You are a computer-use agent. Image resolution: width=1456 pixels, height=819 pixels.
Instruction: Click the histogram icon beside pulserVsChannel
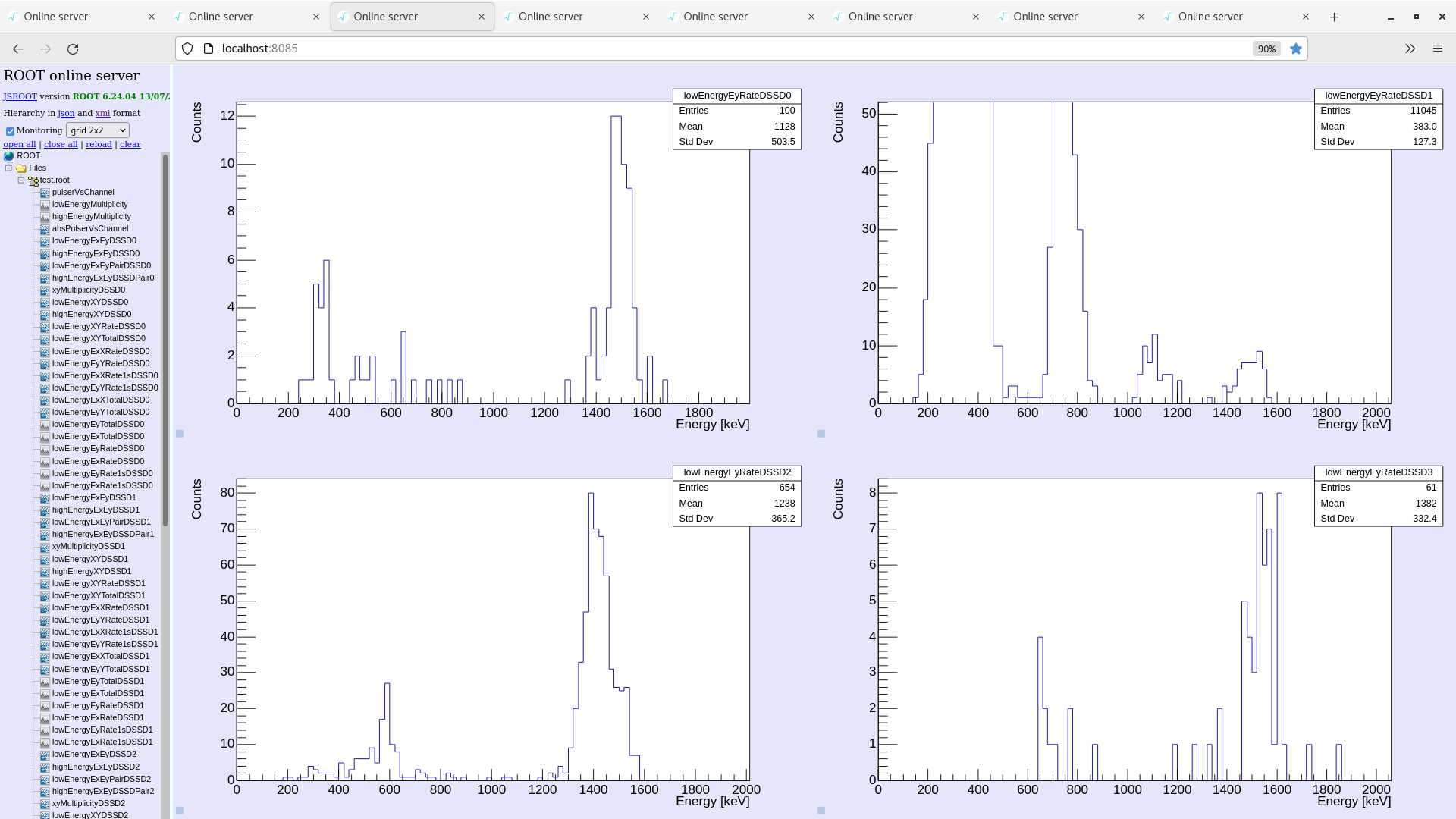tap(45, 193)
